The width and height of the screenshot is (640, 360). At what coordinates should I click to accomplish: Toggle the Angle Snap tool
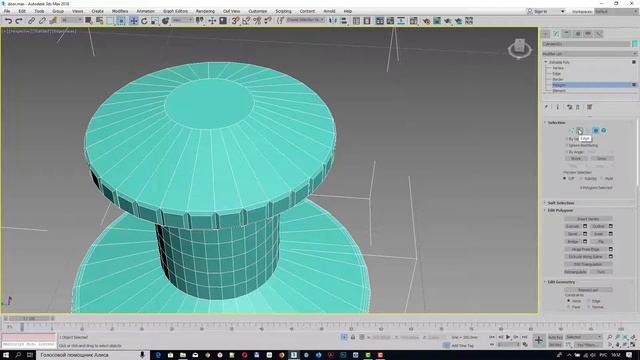[x=246, y=20]
